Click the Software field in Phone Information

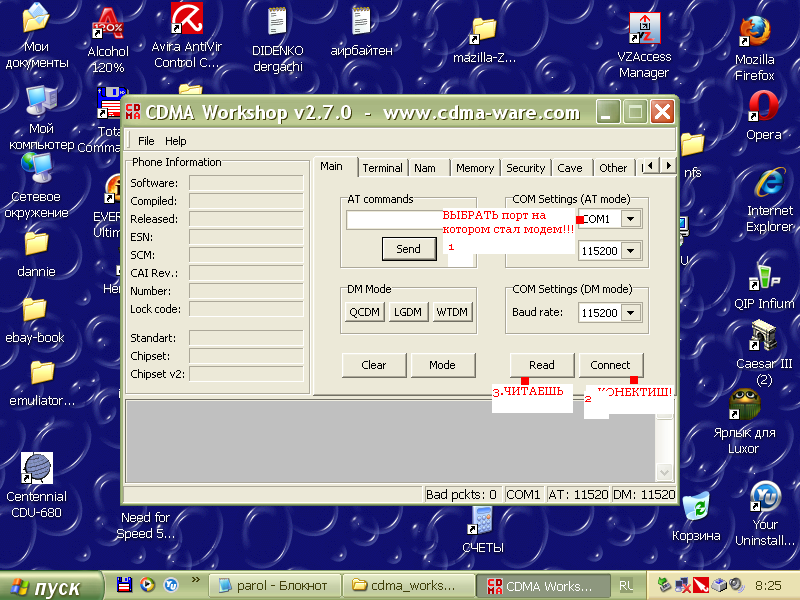point(246,183)
